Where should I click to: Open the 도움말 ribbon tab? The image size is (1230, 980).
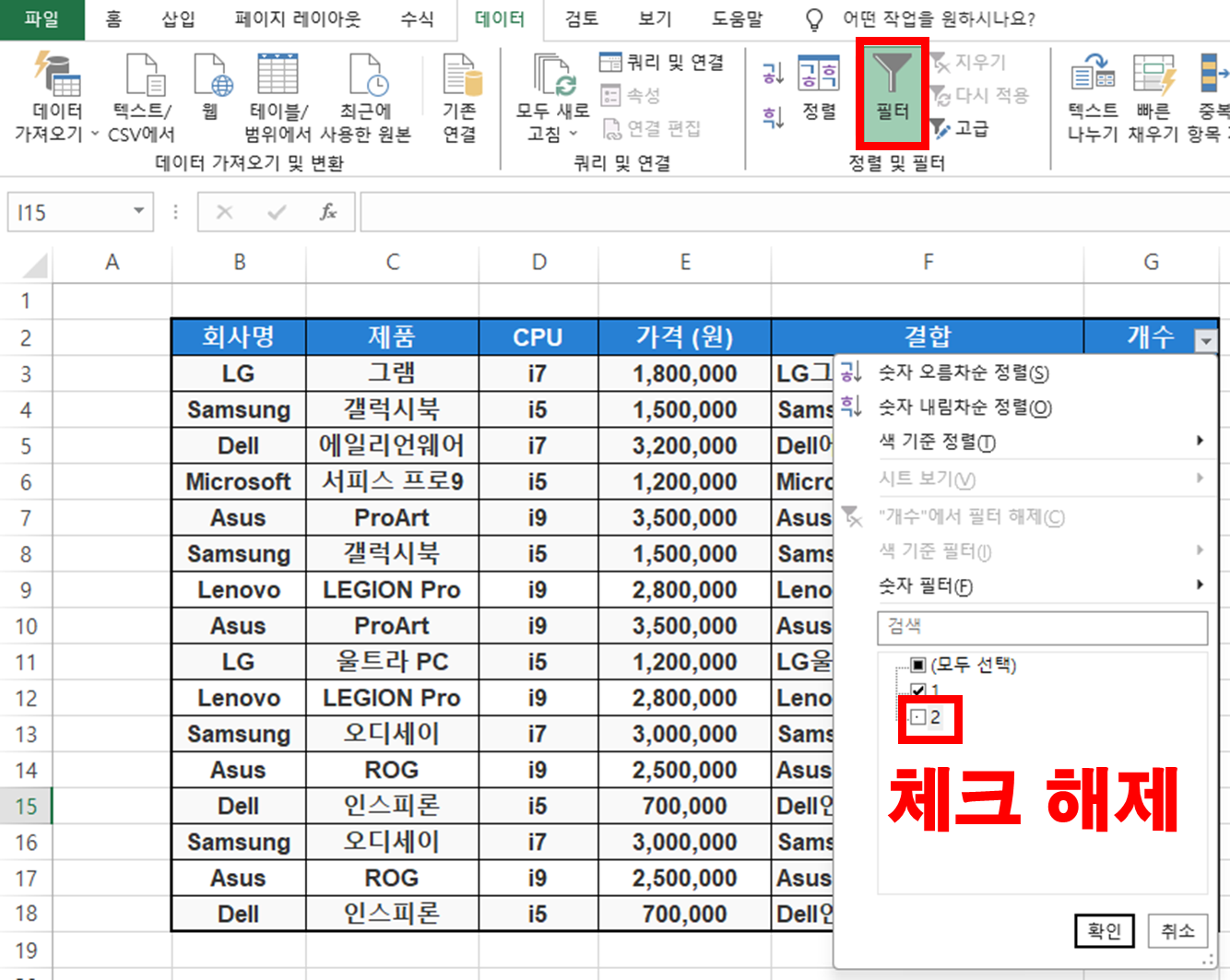point(738,19)
